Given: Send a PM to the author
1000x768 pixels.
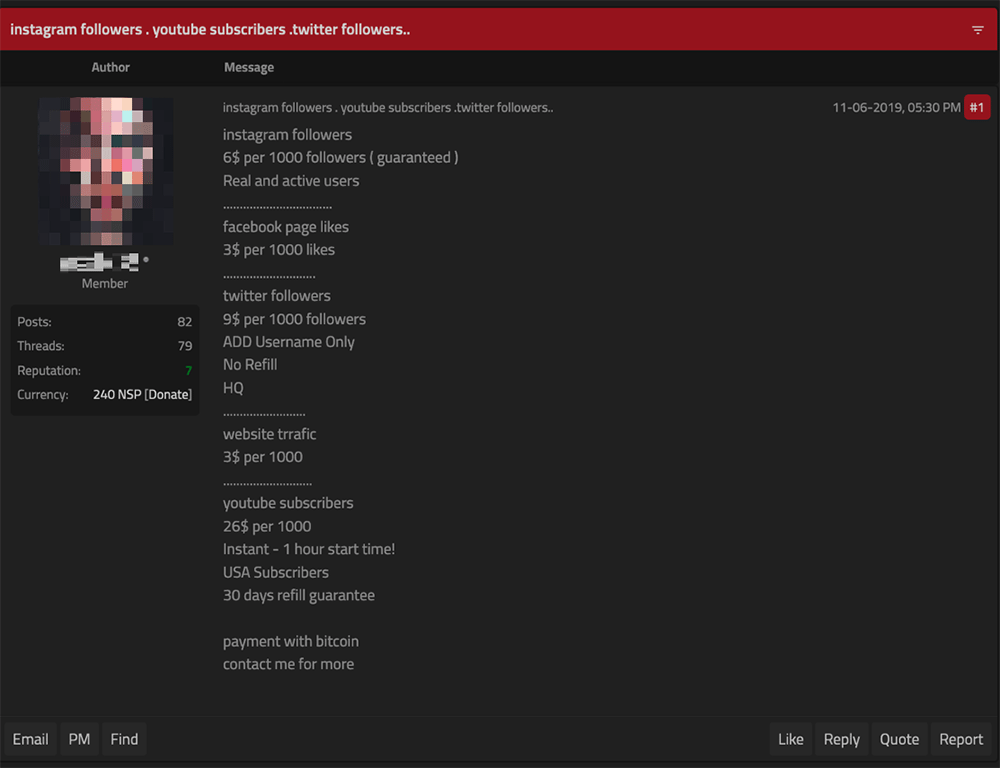Looking at the screenshot, I should tap(79, 739).
